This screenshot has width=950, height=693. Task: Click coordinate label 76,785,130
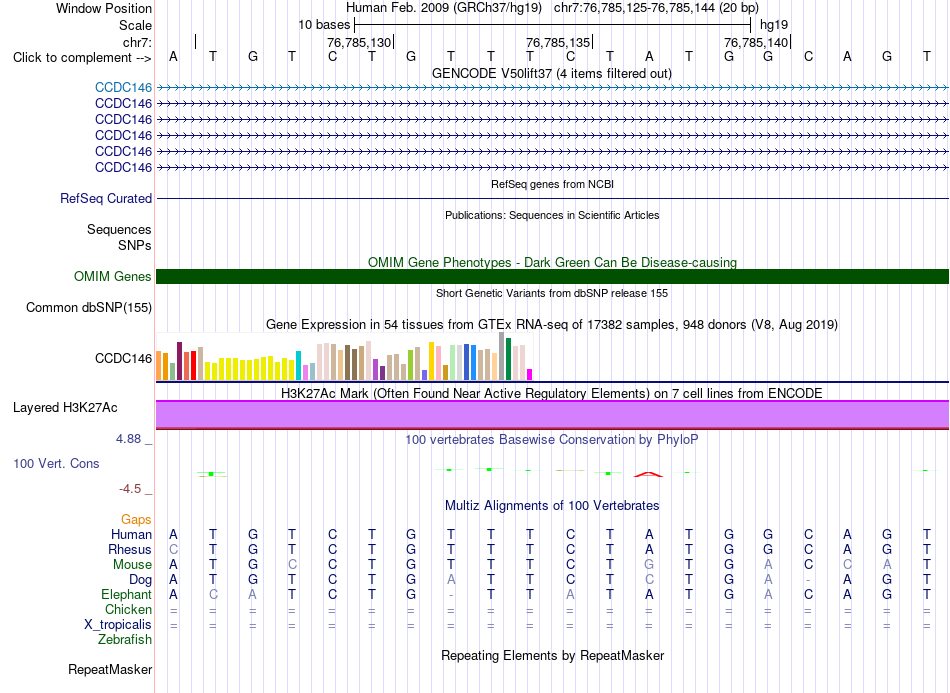(x=359, y=42)
